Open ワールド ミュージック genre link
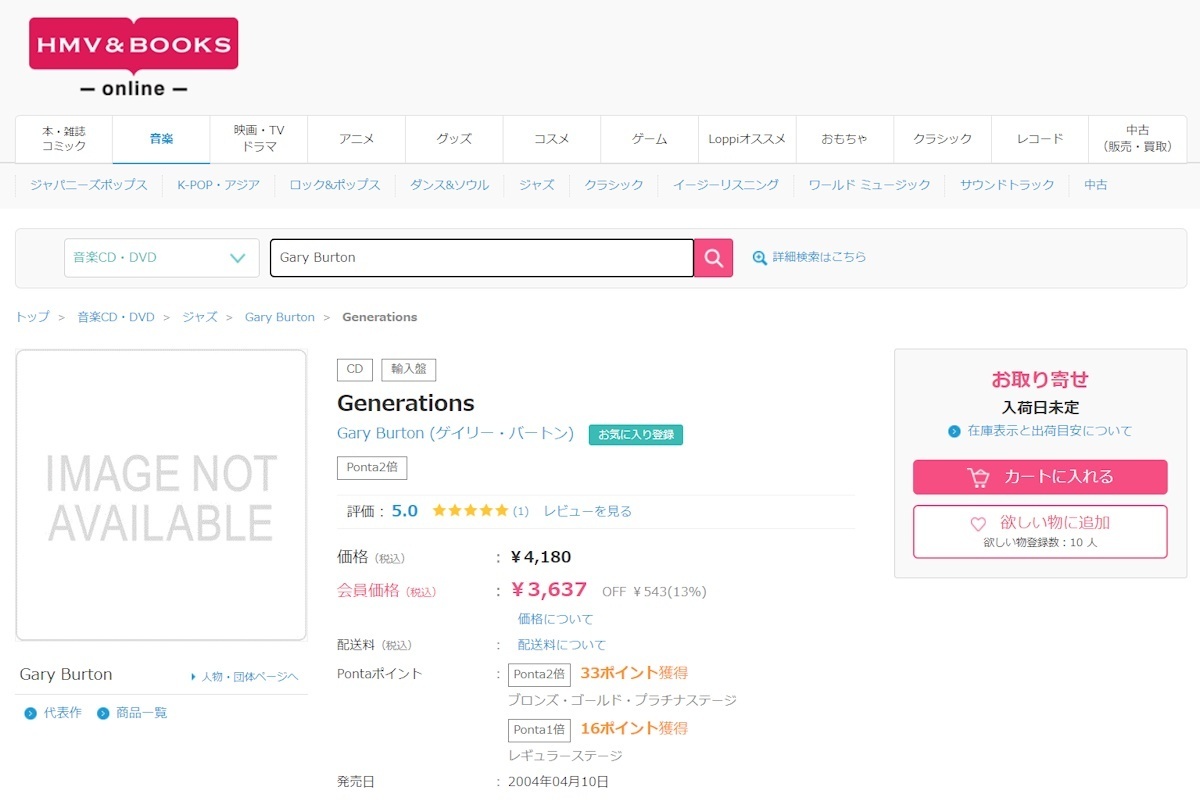Screen dimensions: 1200x805 coord(869,185)
